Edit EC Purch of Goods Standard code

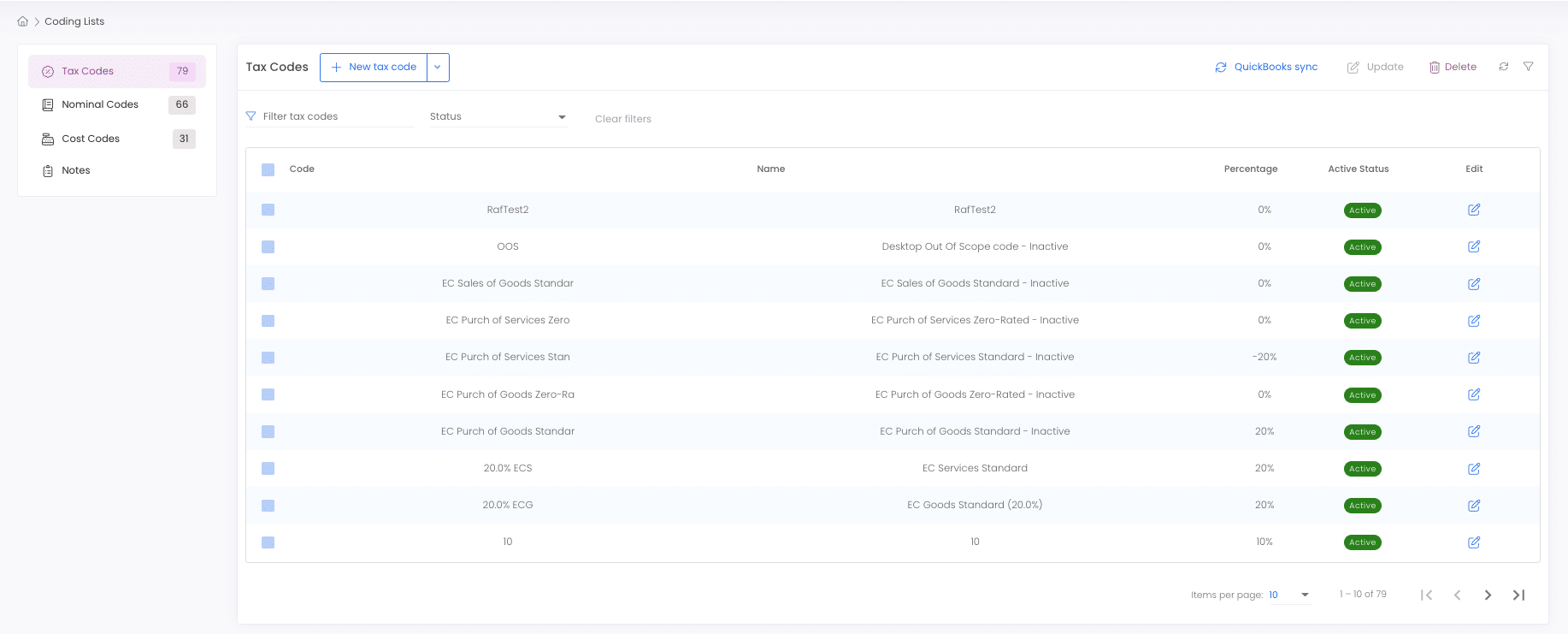[x=1474, y=431]
